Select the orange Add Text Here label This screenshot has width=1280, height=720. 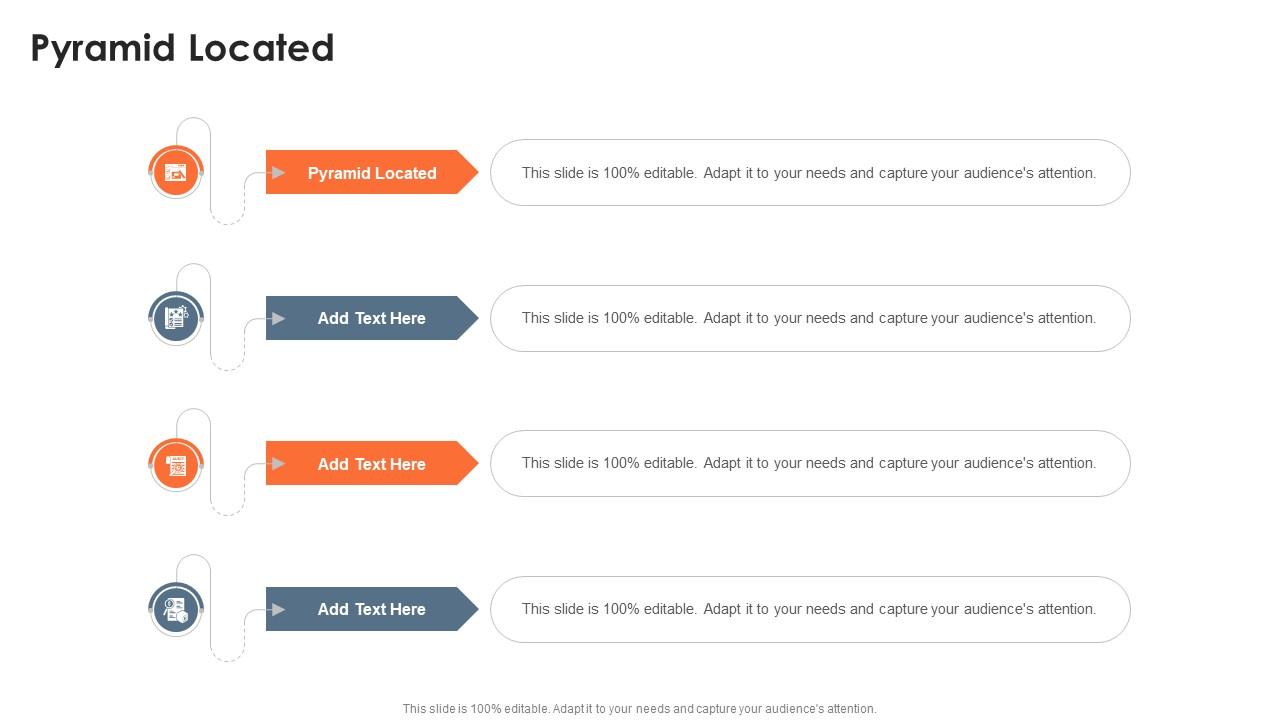coord(372,463)
